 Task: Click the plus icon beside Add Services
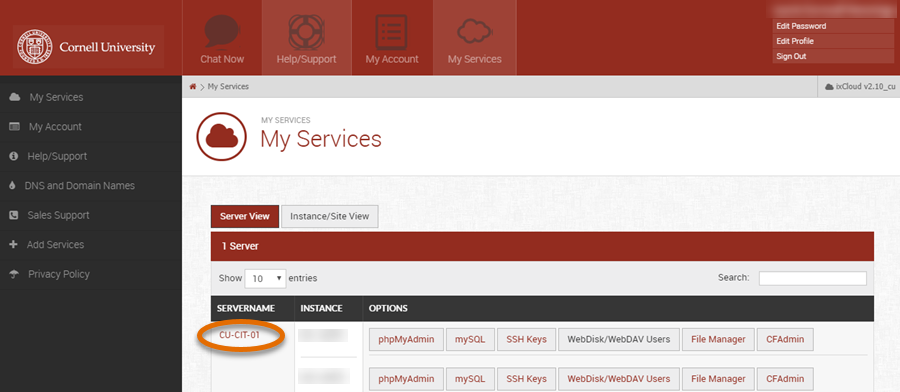point(14,244)
